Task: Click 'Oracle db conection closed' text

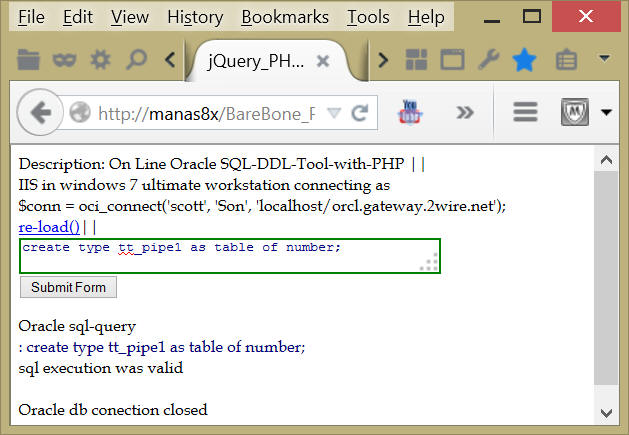Action: click(113, 410)
